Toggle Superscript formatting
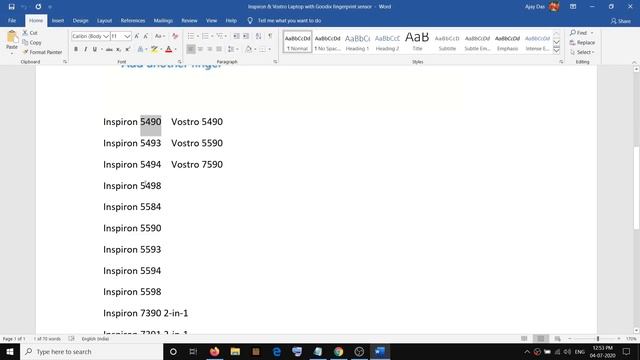 click(x=128, y=49)
